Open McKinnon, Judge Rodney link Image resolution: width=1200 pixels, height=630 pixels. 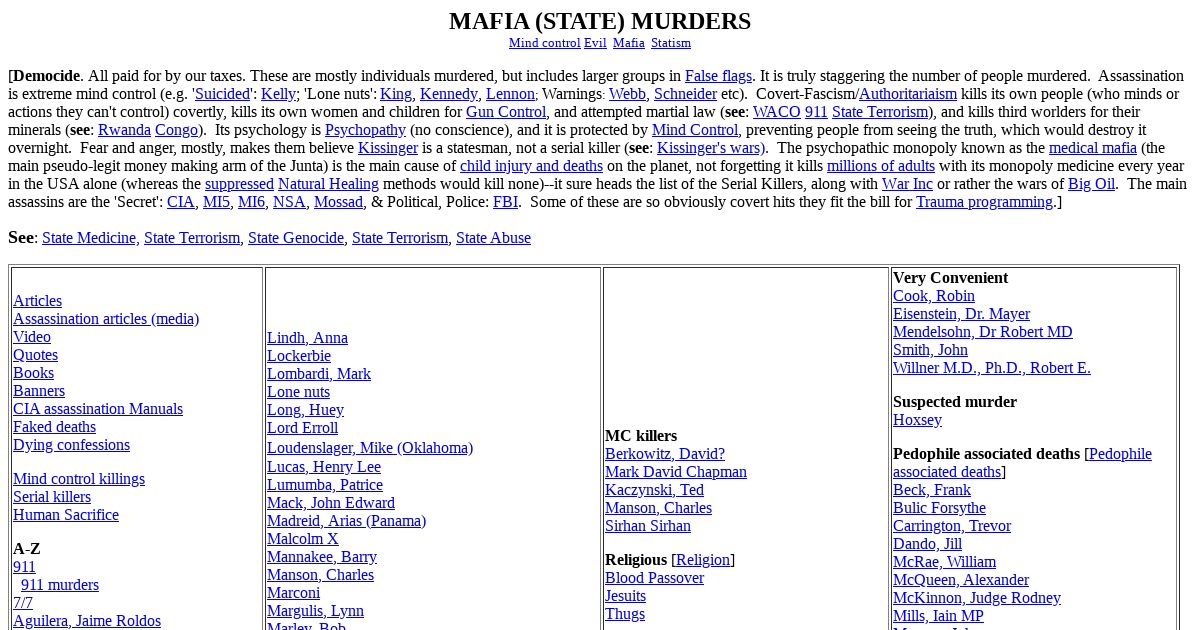[977, 598]
